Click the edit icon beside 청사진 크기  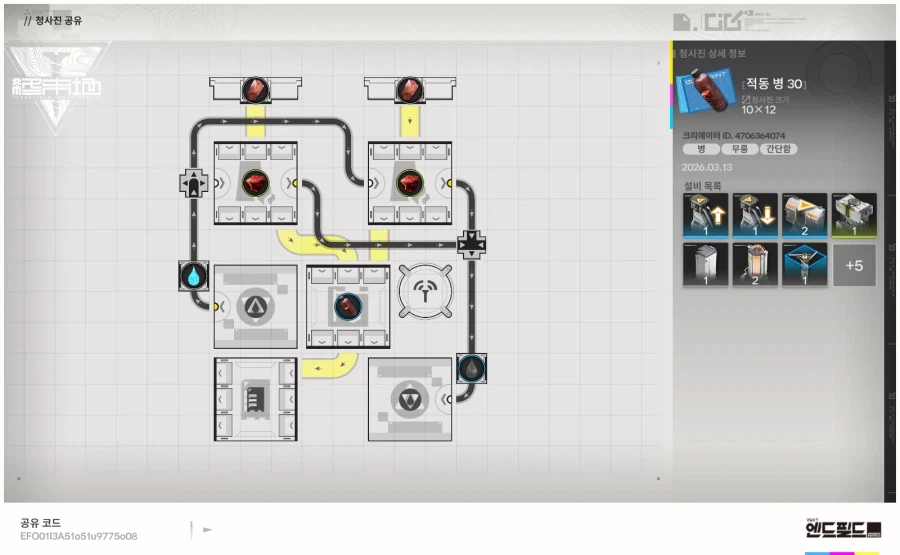point(746,99)
